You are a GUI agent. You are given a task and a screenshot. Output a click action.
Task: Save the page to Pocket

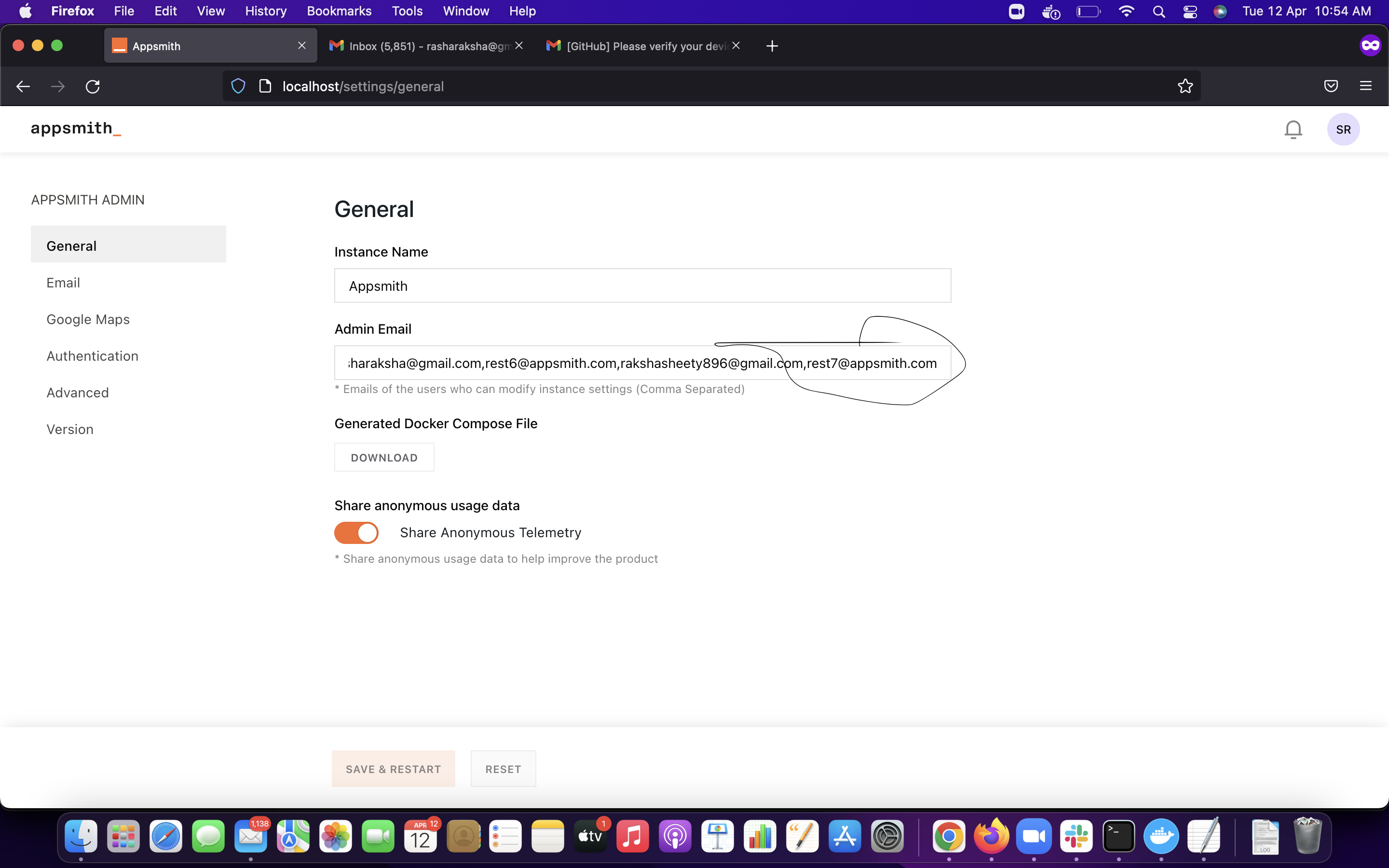[x=1330, y=86]
